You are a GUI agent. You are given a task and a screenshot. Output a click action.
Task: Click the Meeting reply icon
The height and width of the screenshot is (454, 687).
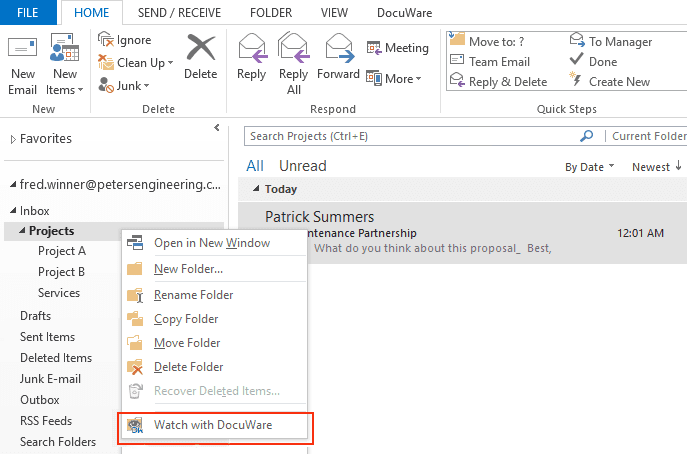[x=374, y=47]
